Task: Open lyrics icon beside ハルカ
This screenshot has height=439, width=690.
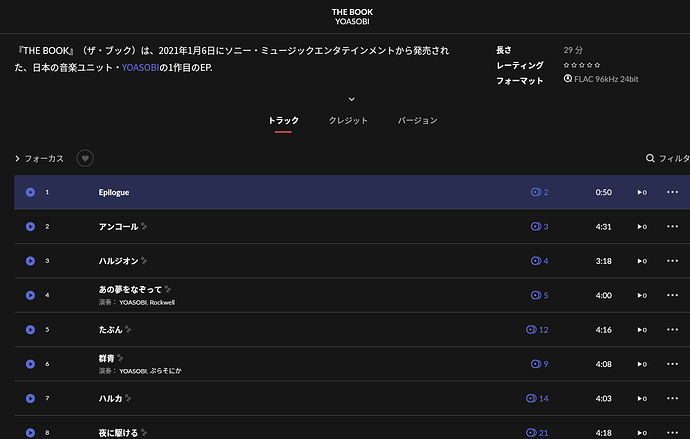Action: (x=128, y=398)
